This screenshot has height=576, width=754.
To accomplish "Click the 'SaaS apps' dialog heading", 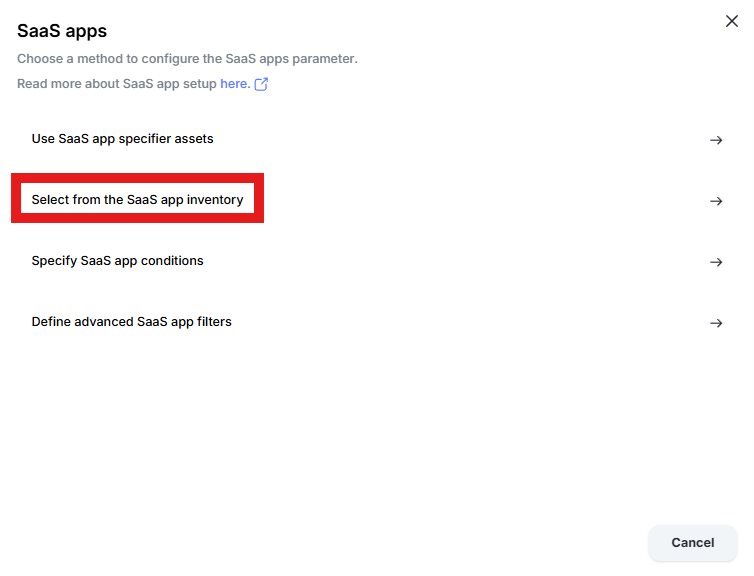I will click(x=62, y=31).
